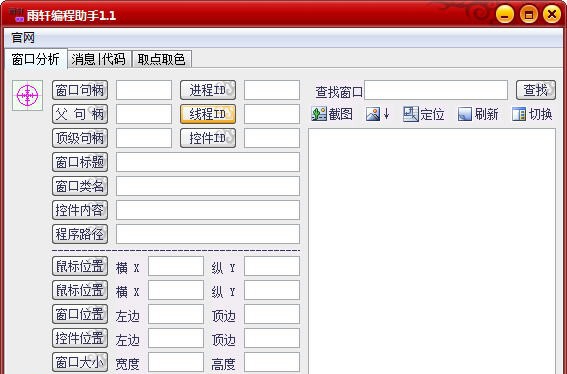The image size is (567, 374).
Task: Click the 窗口标题 button
Action: [x=80, y=162]
